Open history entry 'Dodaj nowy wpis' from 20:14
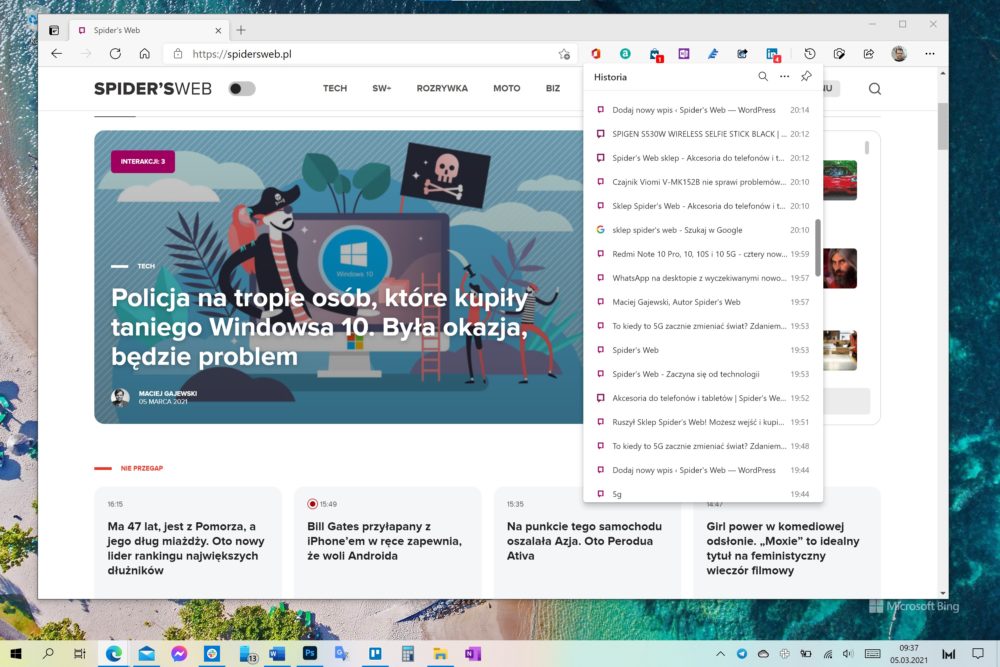Viewport: 1000px width, 667px height. pos(703,110)
